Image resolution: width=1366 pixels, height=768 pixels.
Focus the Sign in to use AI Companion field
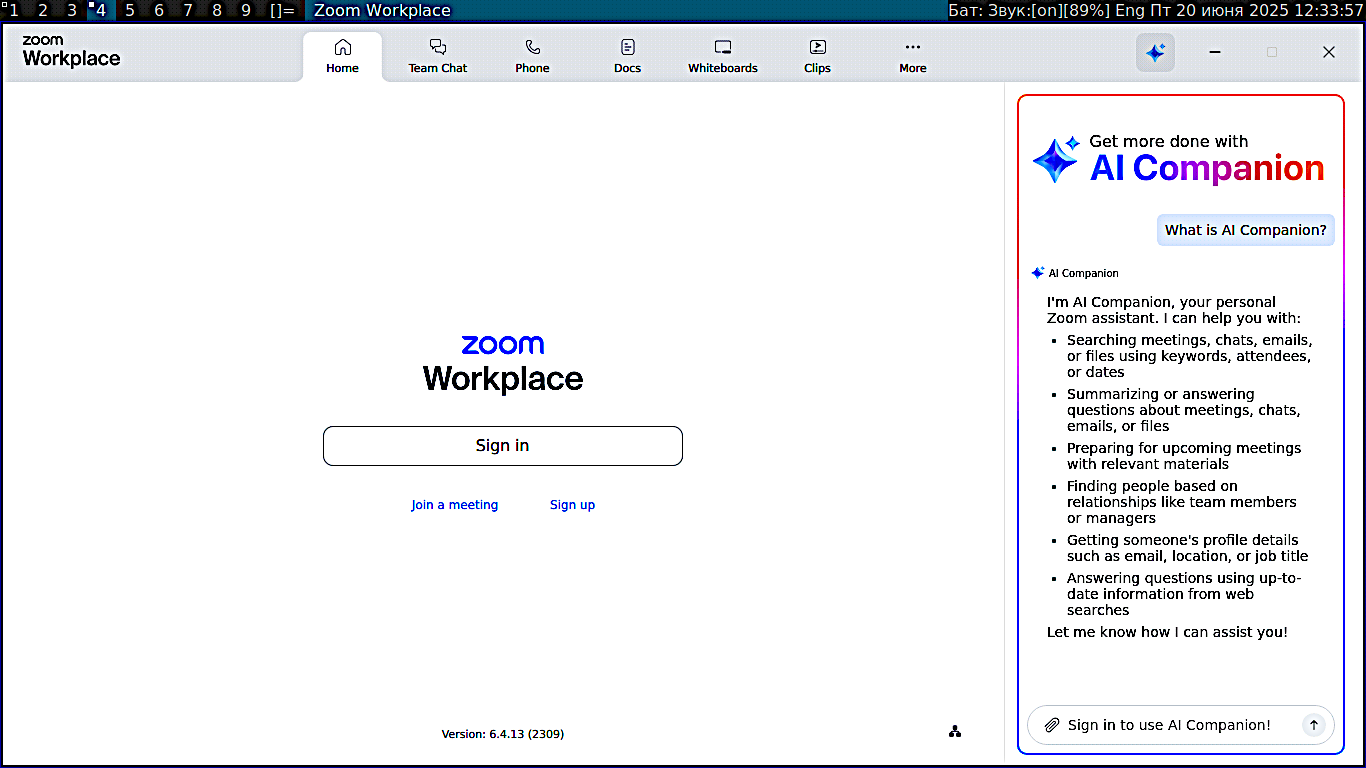[x=1180, y=725]
